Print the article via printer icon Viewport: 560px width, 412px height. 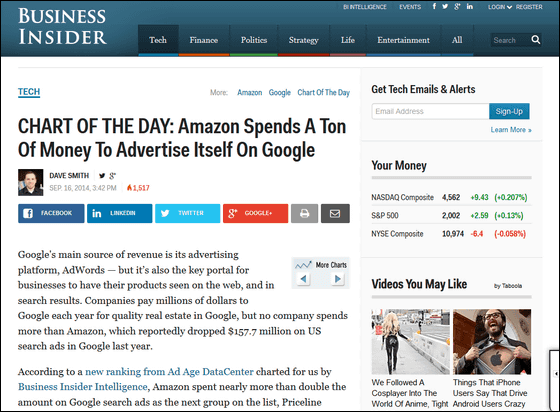304,213
